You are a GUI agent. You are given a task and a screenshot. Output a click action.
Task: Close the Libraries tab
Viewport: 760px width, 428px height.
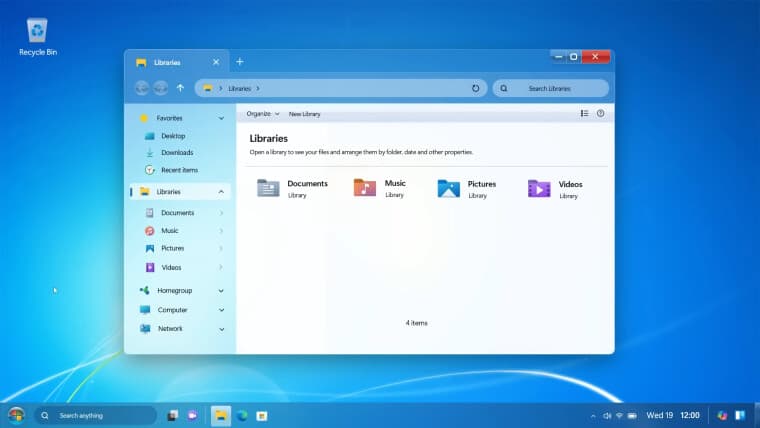click(x=216, y=62)
